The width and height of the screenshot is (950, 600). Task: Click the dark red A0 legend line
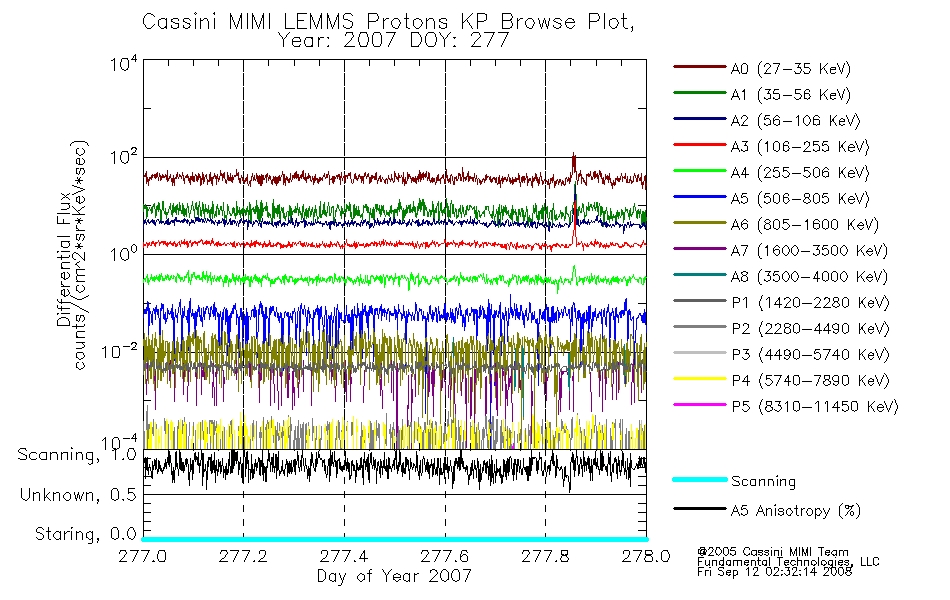[700, 67]
